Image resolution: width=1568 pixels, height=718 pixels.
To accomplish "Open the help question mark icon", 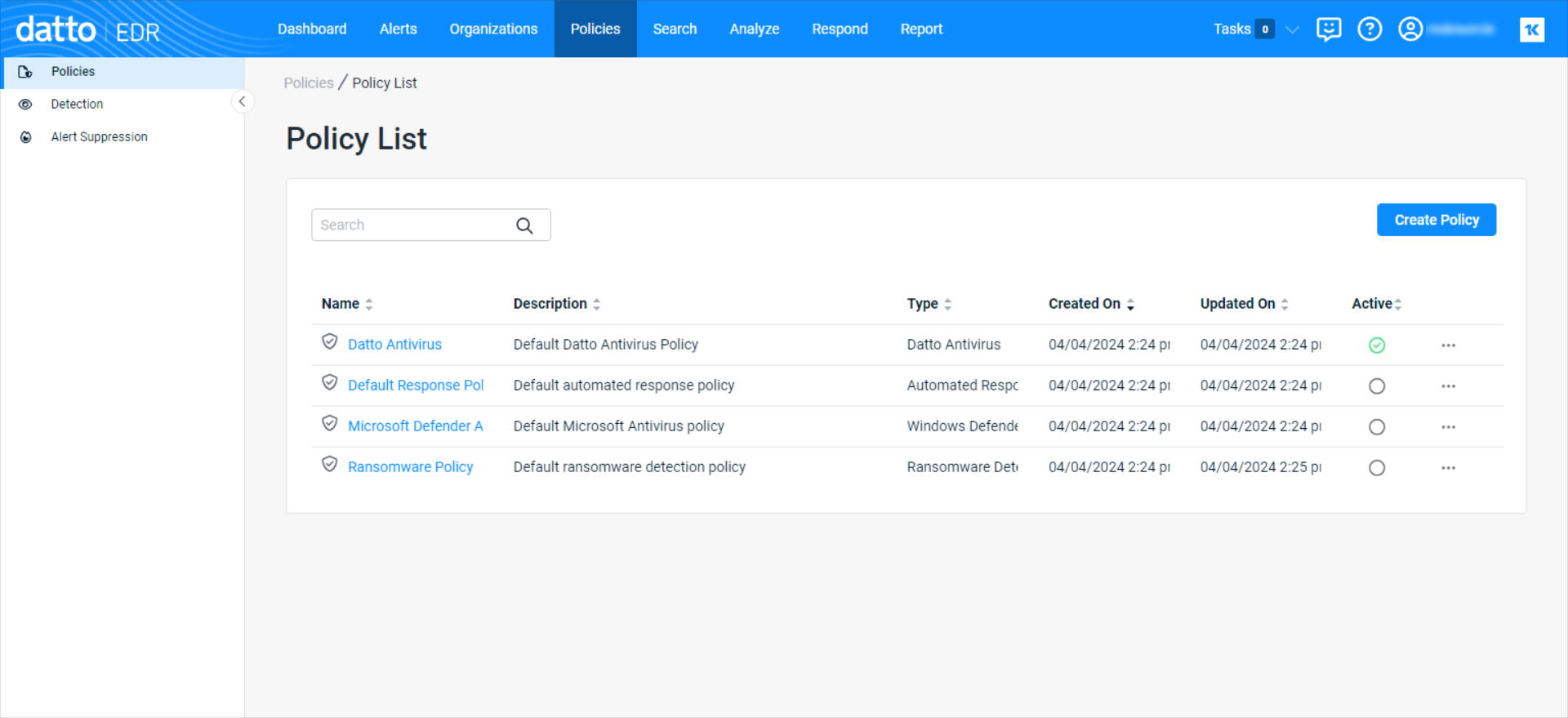I will pyautogui.click(x=1370, y=29).
